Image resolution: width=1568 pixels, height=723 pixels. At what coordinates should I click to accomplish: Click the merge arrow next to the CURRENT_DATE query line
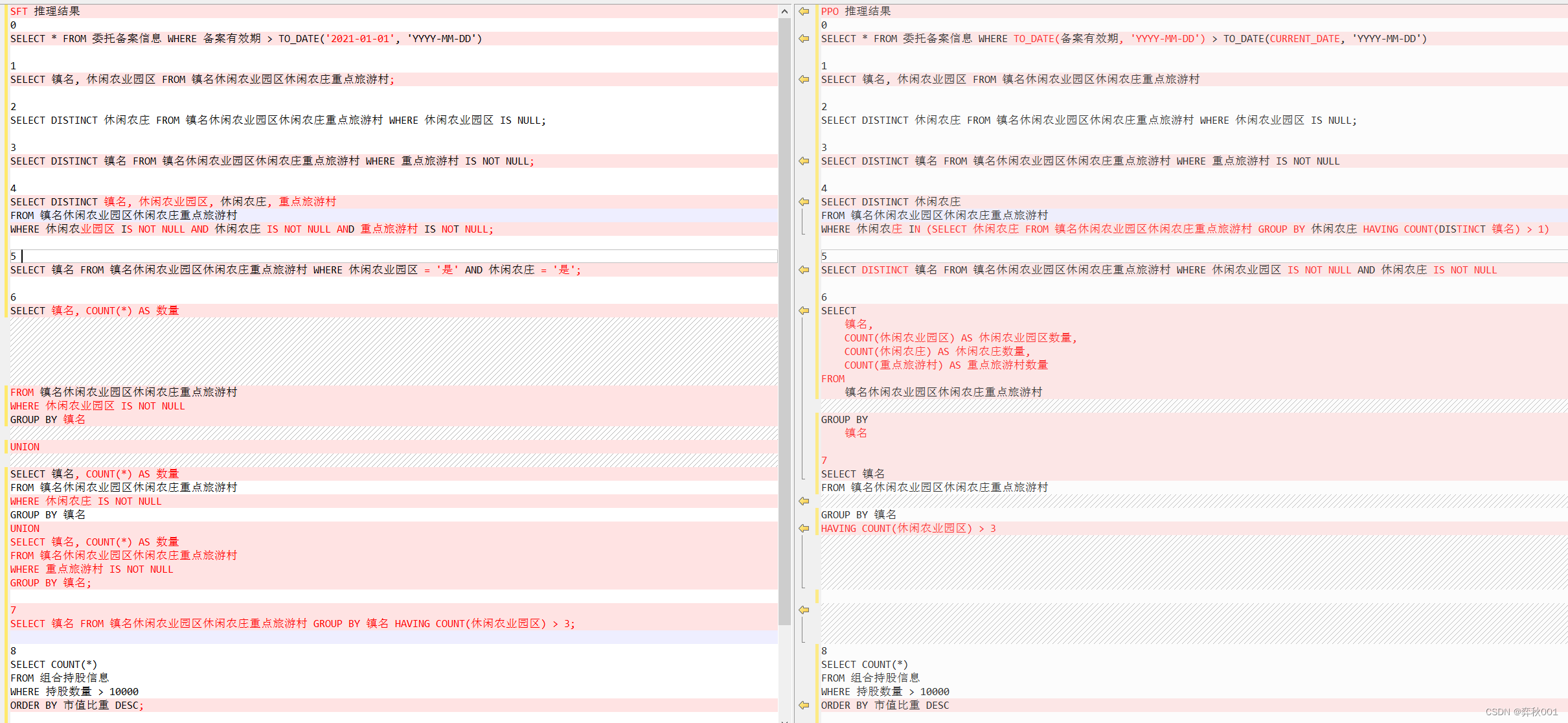(x=804, y=38)
